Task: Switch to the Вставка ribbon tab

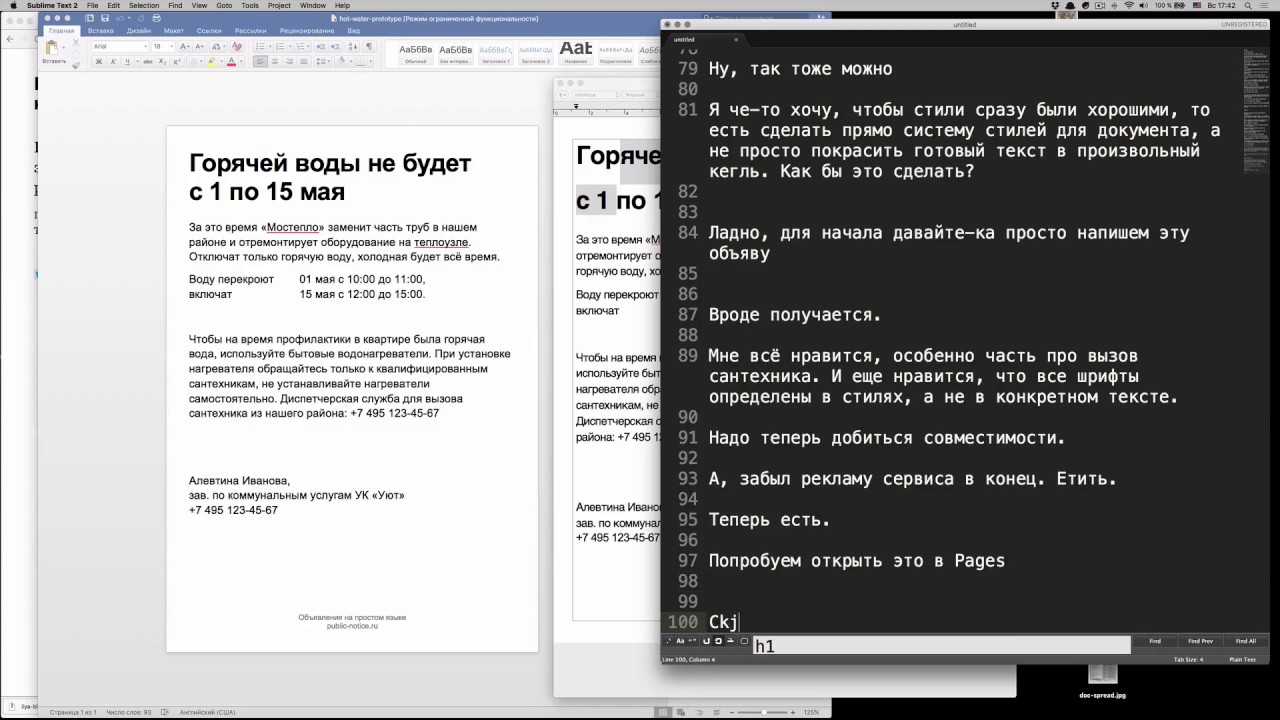Action: click(100, 31)
